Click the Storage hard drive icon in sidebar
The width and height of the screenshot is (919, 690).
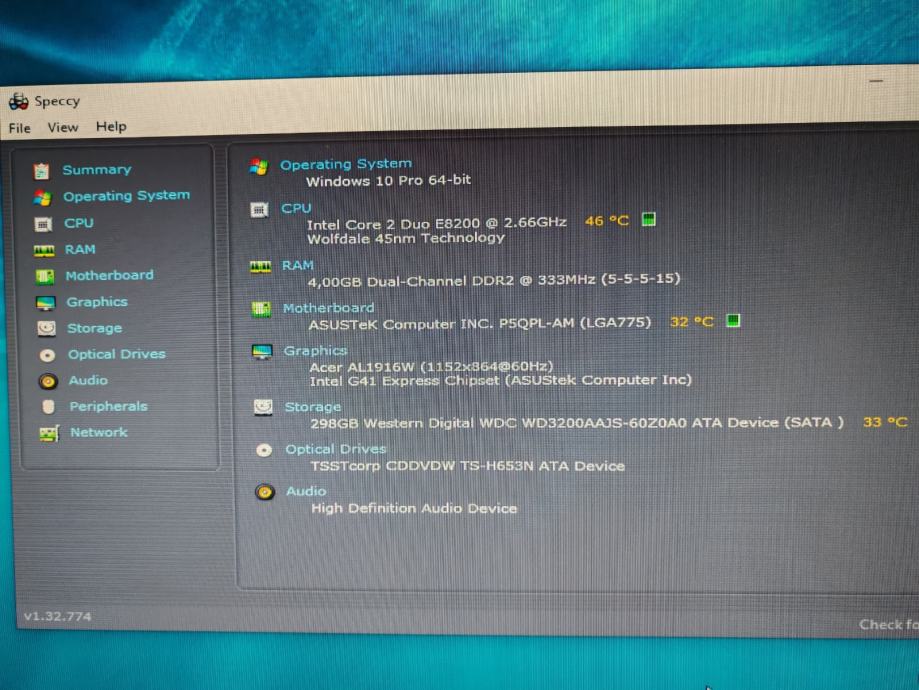pyautogui.click(x=46, y=328)
